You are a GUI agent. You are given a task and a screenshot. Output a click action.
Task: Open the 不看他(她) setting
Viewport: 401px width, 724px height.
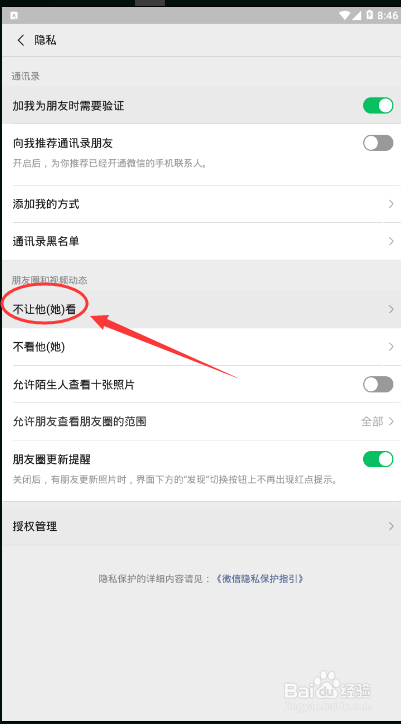(x=200, y=347)
